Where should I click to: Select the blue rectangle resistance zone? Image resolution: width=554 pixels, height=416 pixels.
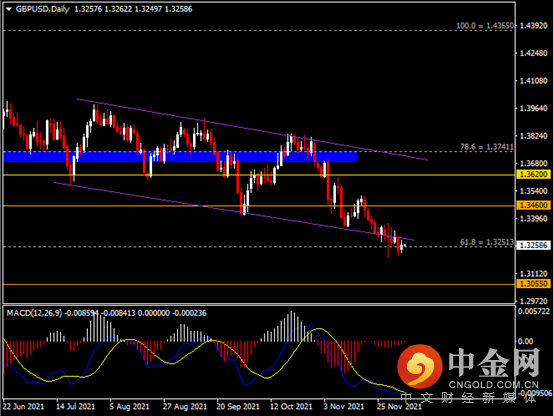[181, 157]
